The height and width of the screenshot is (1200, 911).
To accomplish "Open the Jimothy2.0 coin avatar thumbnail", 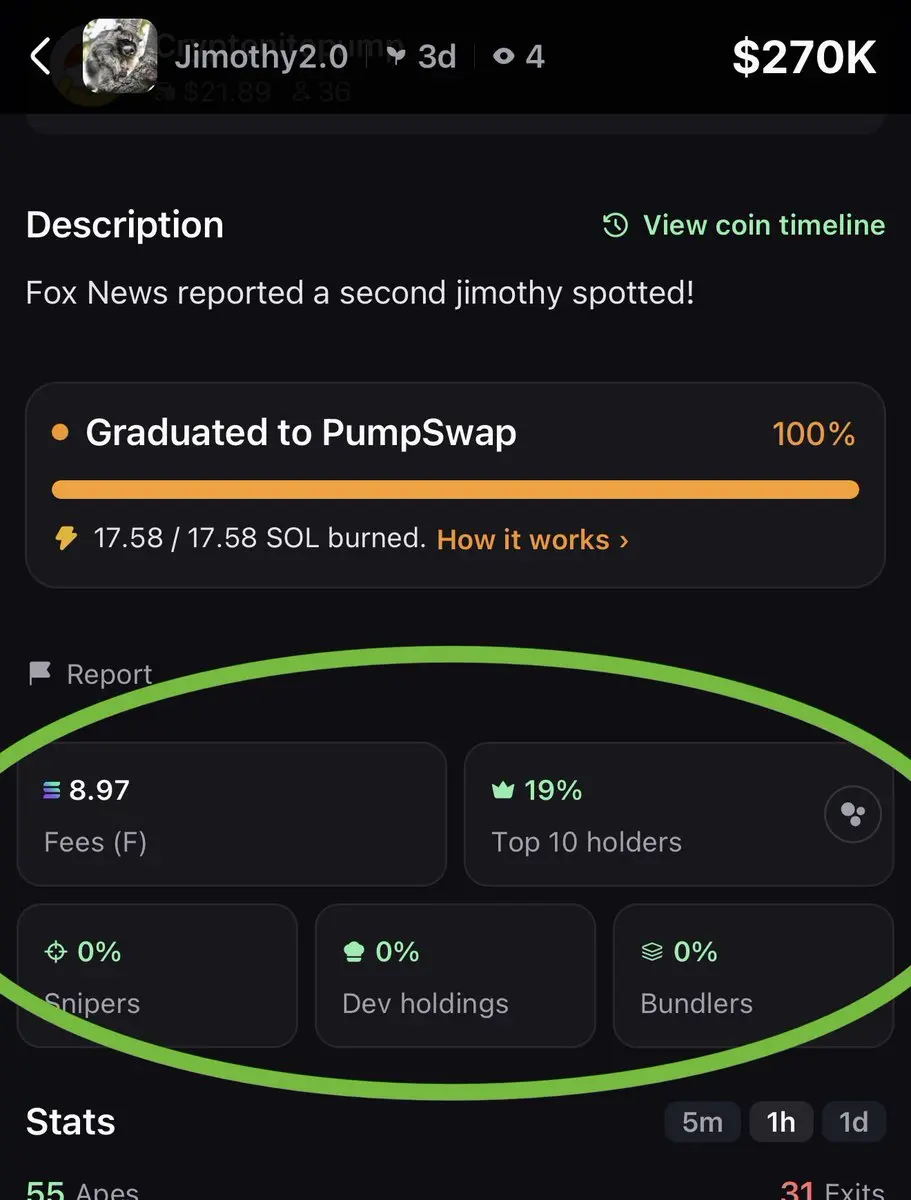I will click(x=119, y=56).
